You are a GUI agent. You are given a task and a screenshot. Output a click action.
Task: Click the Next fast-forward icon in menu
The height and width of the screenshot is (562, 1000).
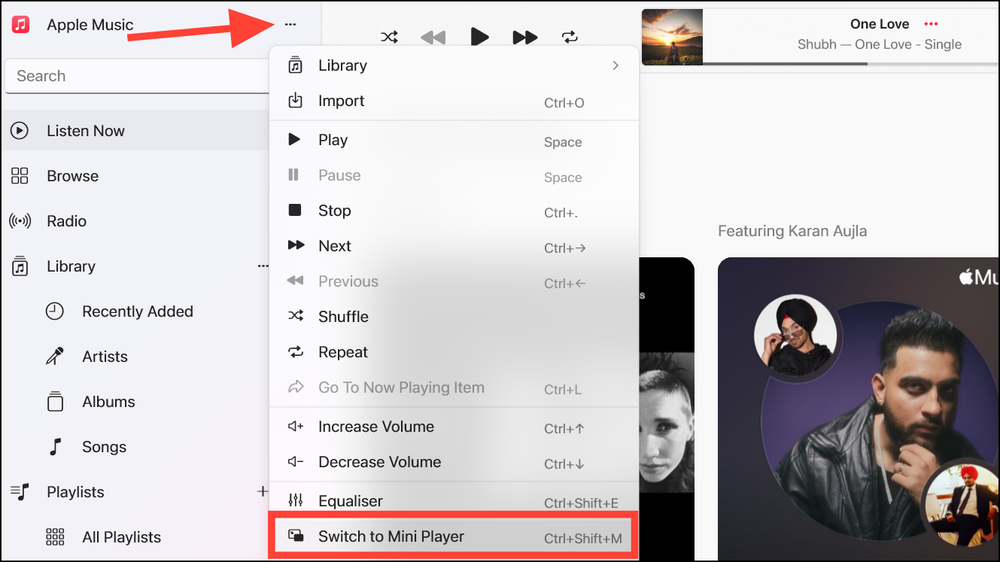(296, 245)
